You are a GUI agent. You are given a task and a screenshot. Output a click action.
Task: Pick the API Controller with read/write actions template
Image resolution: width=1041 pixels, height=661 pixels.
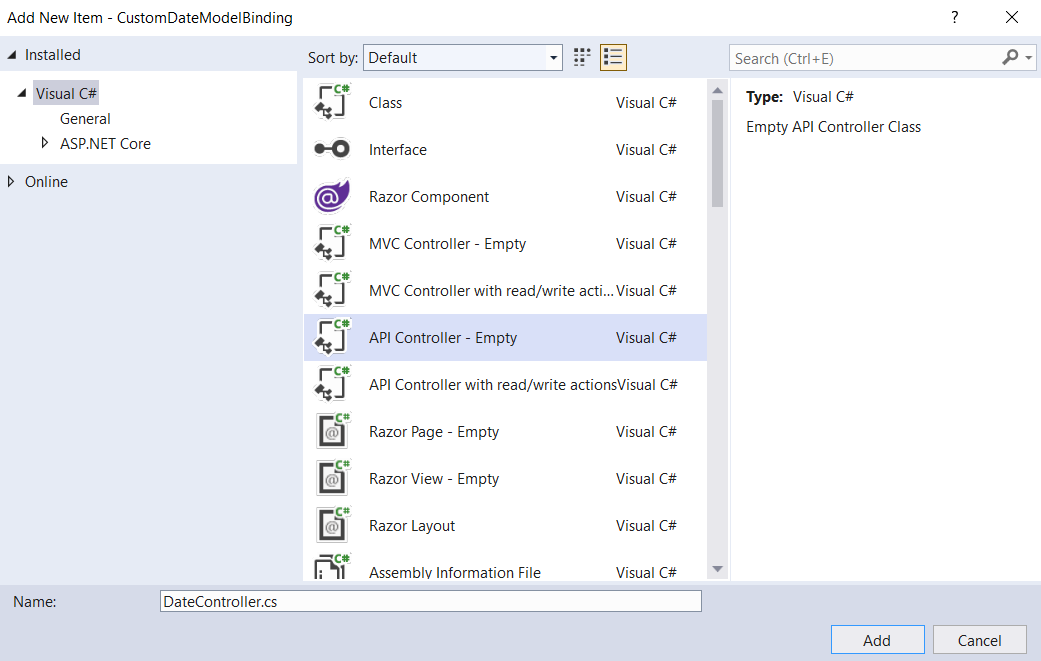pos(331,384)
